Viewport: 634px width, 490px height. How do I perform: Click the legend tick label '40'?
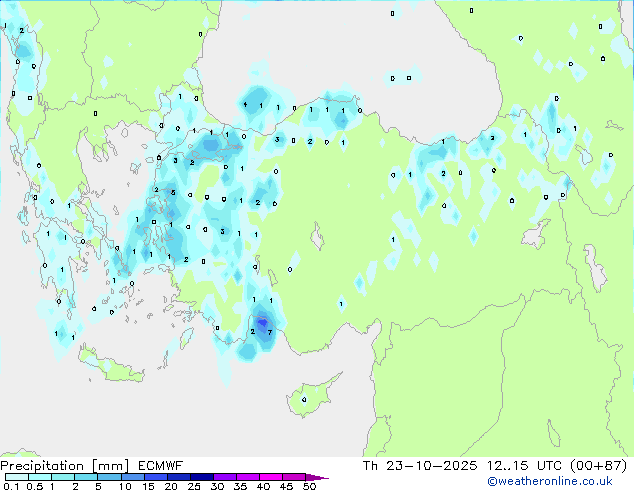263,486
